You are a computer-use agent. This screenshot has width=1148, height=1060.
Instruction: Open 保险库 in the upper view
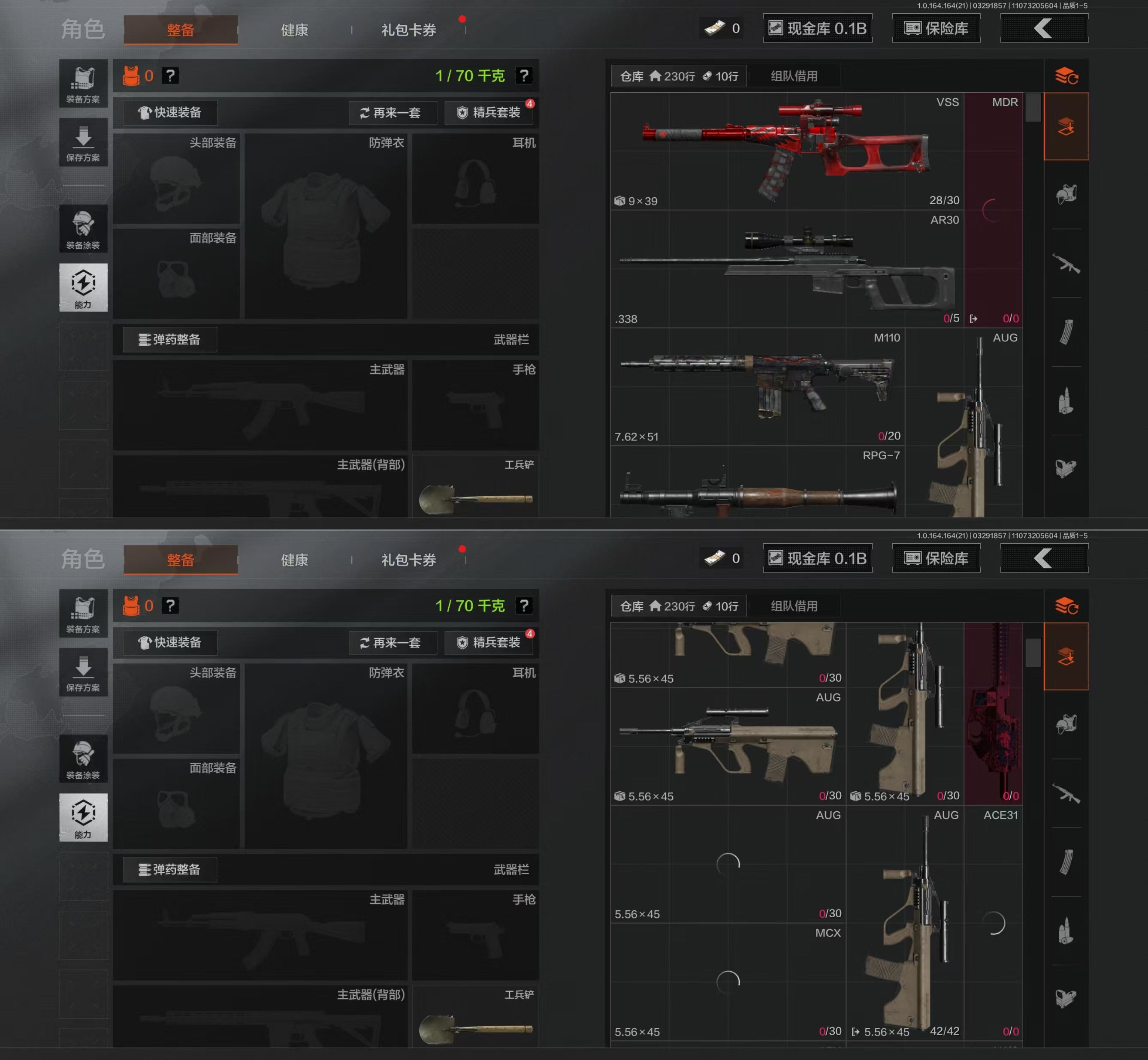point(937,28)
